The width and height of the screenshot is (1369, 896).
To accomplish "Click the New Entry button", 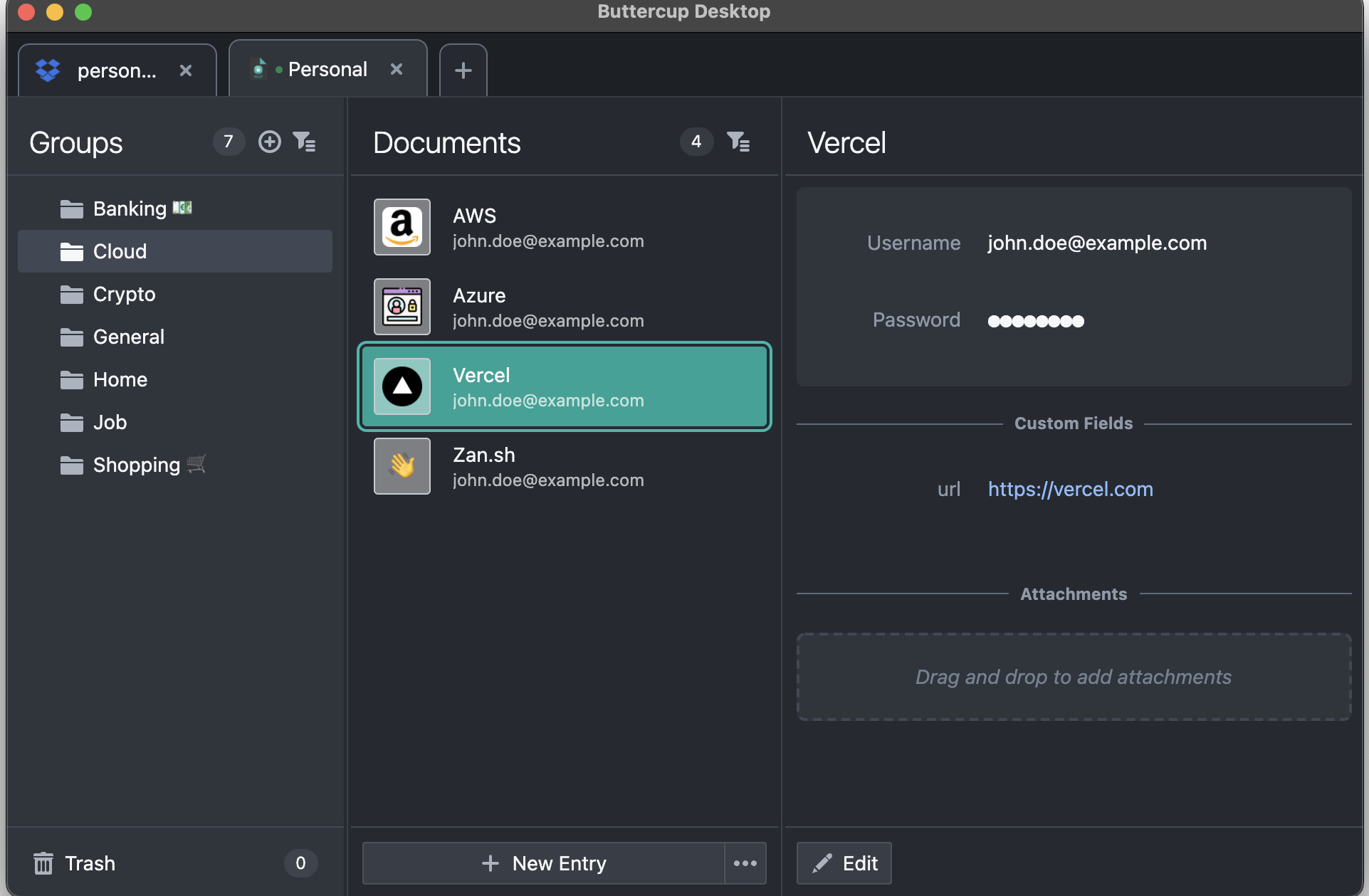I will point(544,863).
